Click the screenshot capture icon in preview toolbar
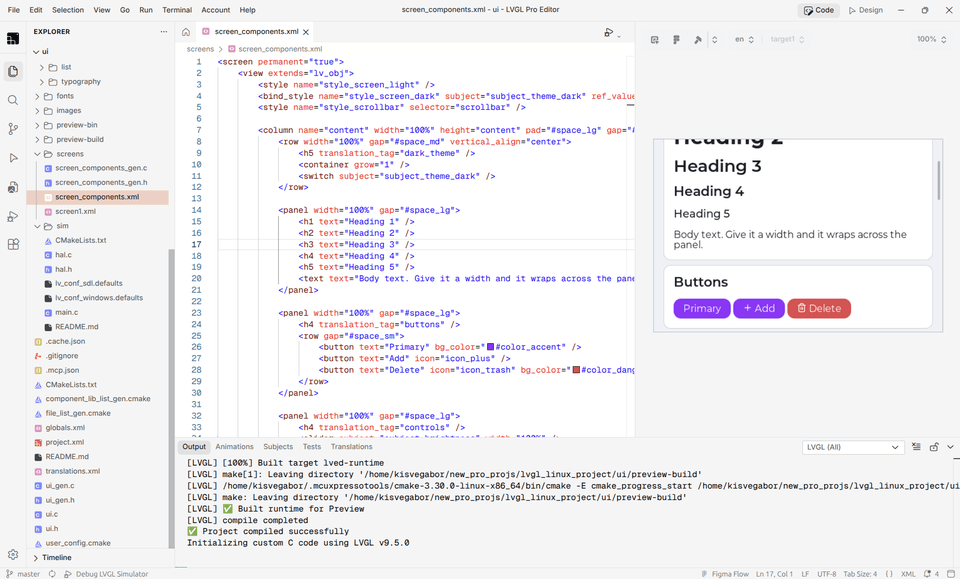Image resolution: width=960 pixels, height=579 pixels. point(654,39)
